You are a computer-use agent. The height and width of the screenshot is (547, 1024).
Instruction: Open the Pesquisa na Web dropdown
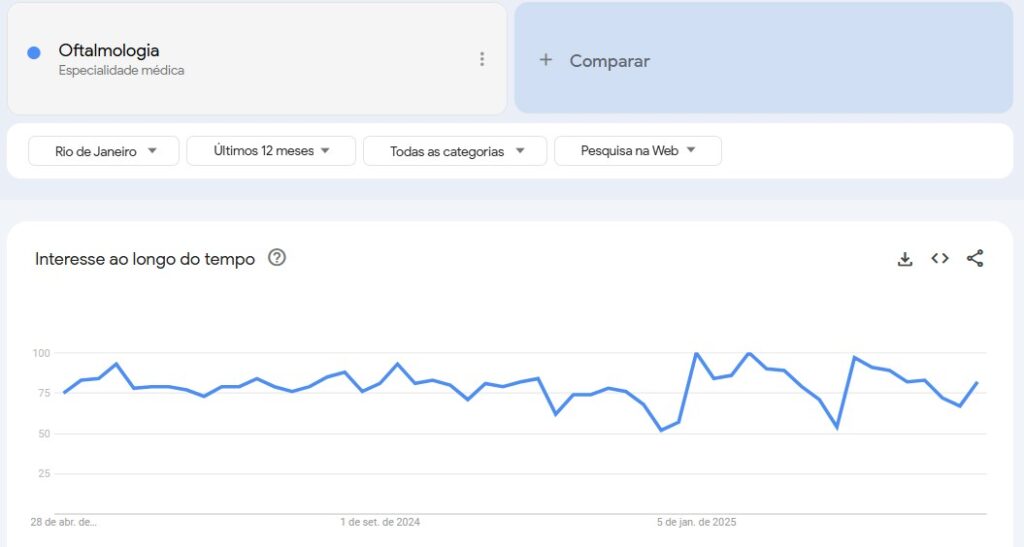(638, 151)
